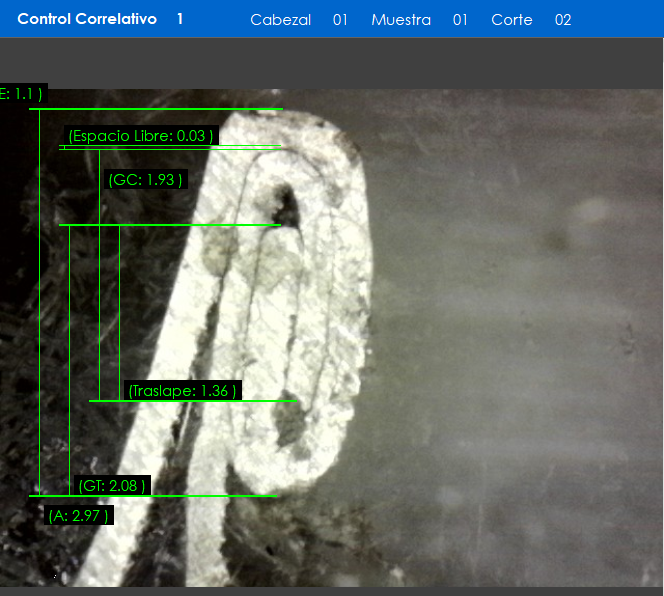
Task: Click the GT: 2.08 measurement label
Action: (112, 486)
